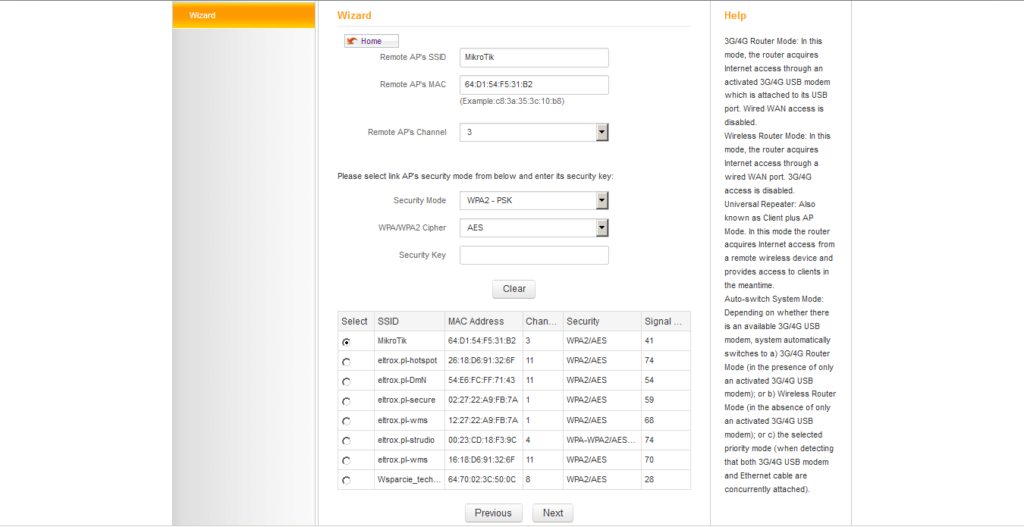
Task: Open the Remote AP's Channel dropdown
Action: 534,132
